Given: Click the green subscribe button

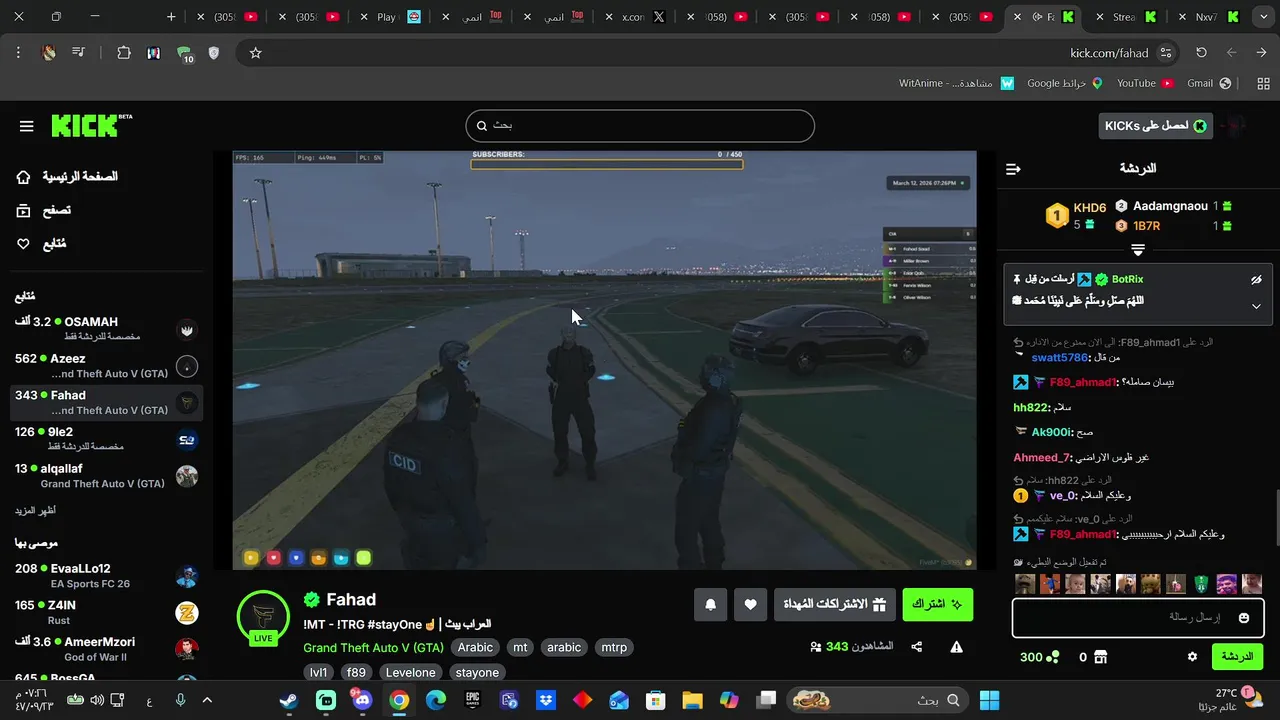Looking at the screenshot, I should coord(937,604).
